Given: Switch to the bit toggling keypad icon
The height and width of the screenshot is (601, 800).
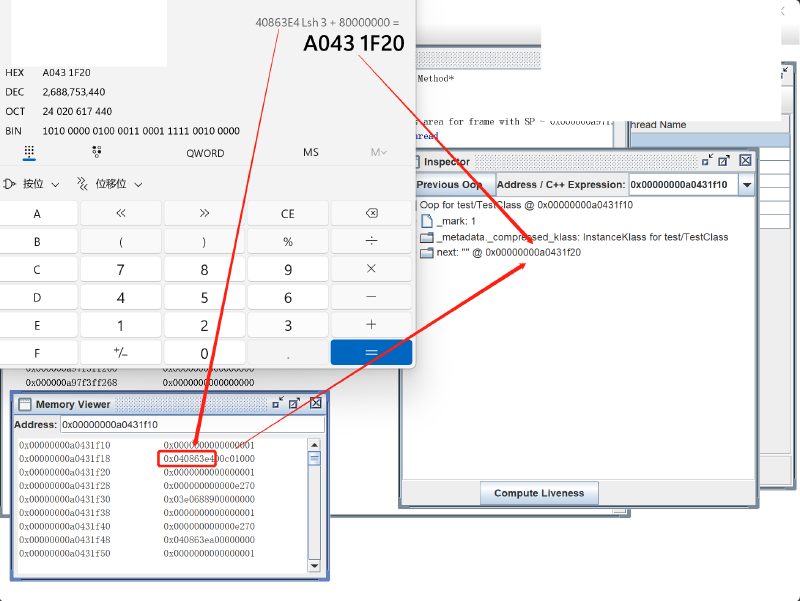Looking at the screenshot, I should pos(96,152).
